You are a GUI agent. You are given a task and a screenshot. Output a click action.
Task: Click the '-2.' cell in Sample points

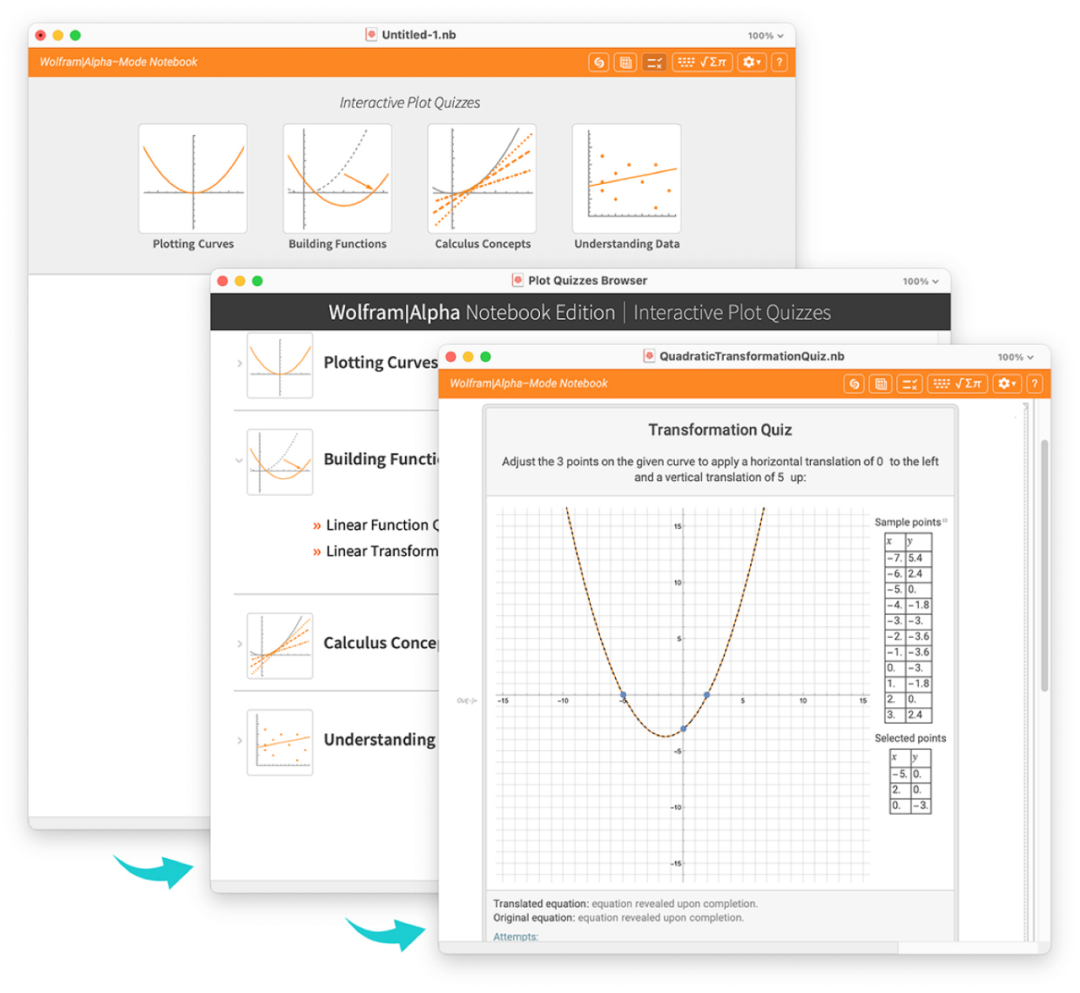[895, 636]
